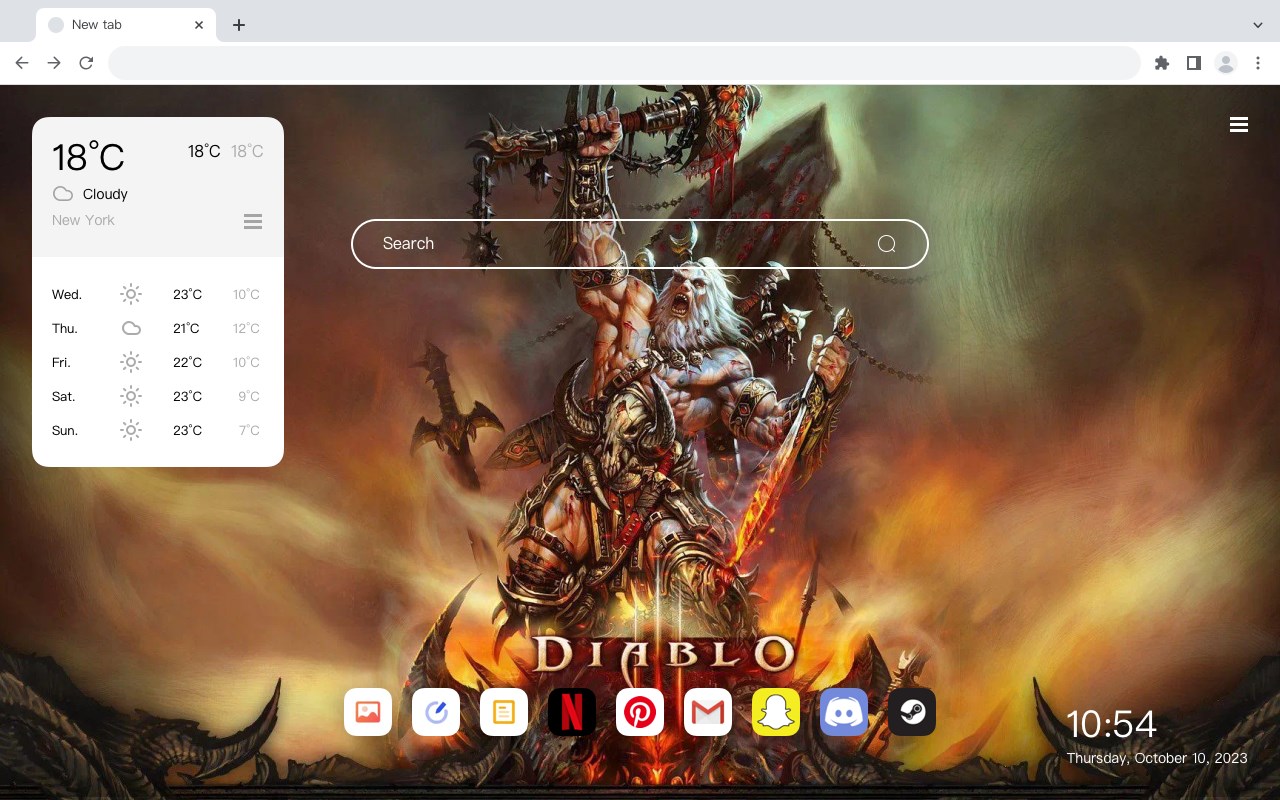Select the Fri. forecast row

[158, 362]
